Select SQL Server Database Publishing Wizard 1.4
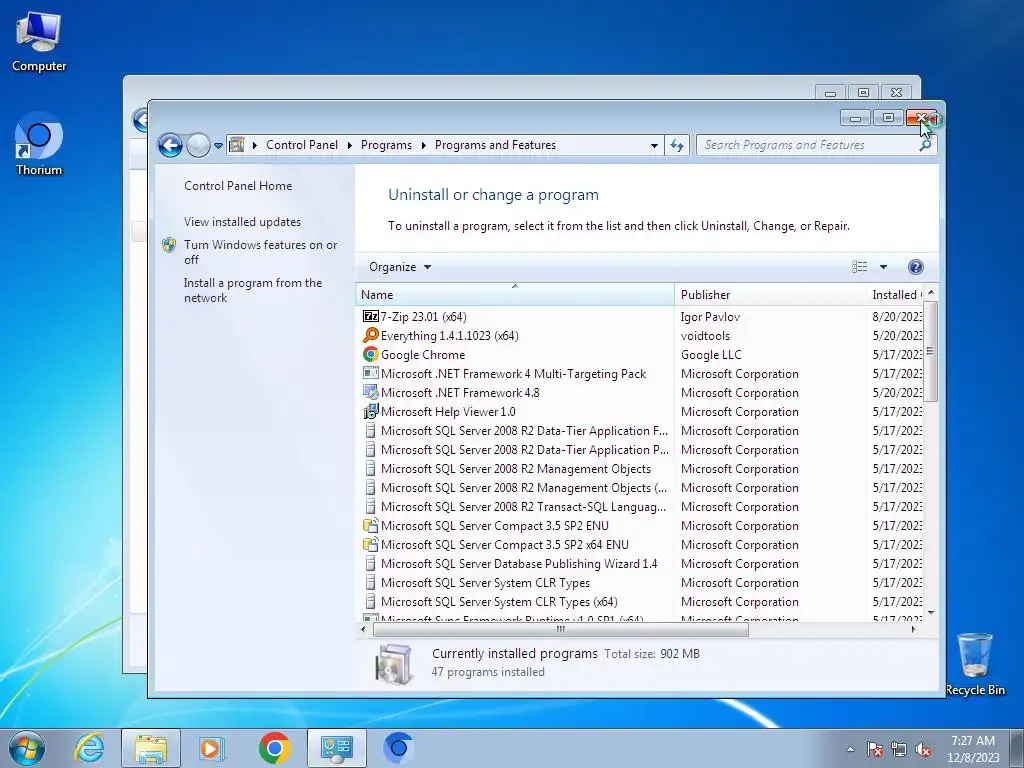This screenshot has height=768, width=1024. 519,564
